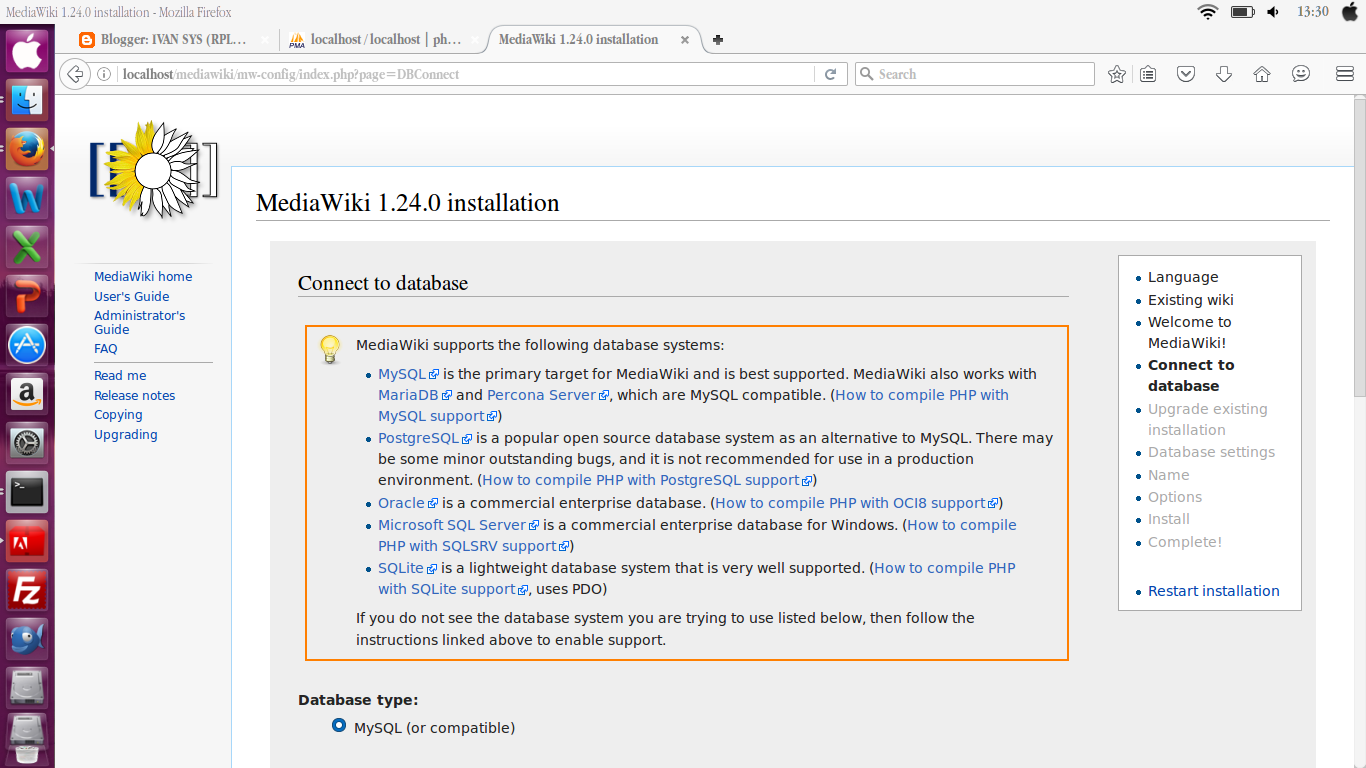The height and width of the screenshot is (768, 1366).
Task: Show bookmarks list icon in toolbar
Action: click(1148, 74)
